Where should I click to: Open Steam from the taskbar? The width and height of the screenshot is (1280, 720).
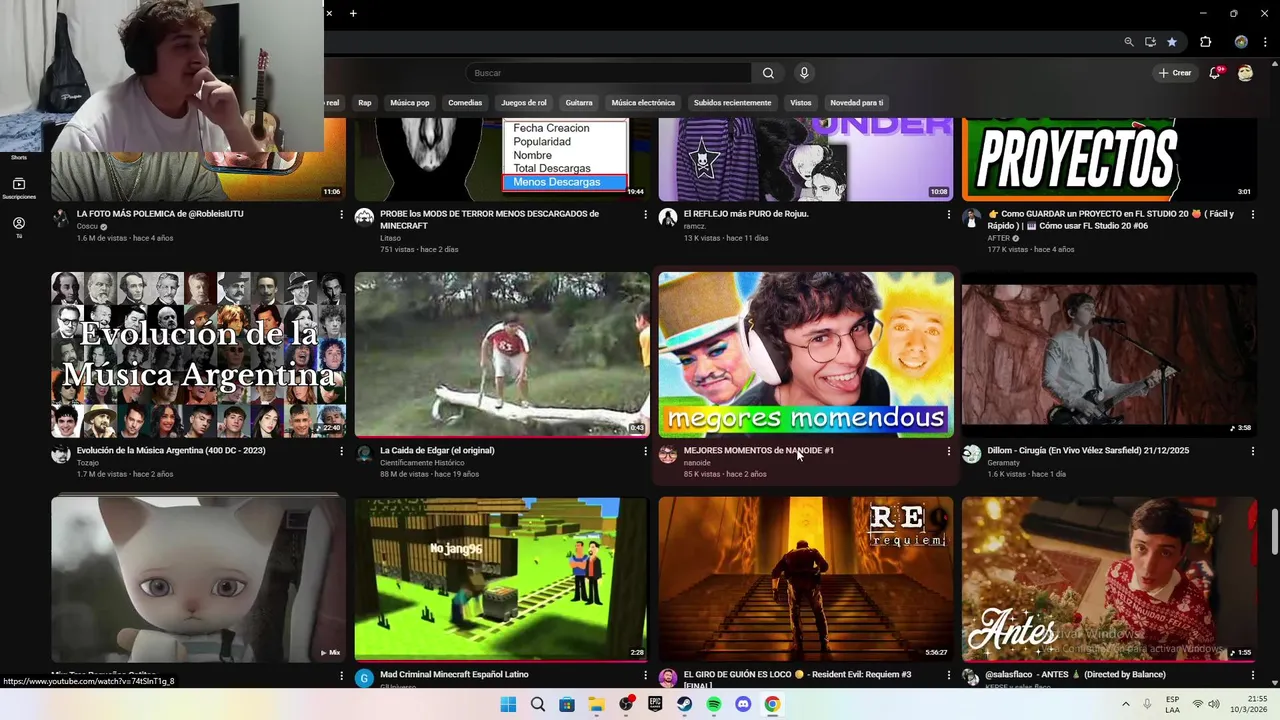684,704
